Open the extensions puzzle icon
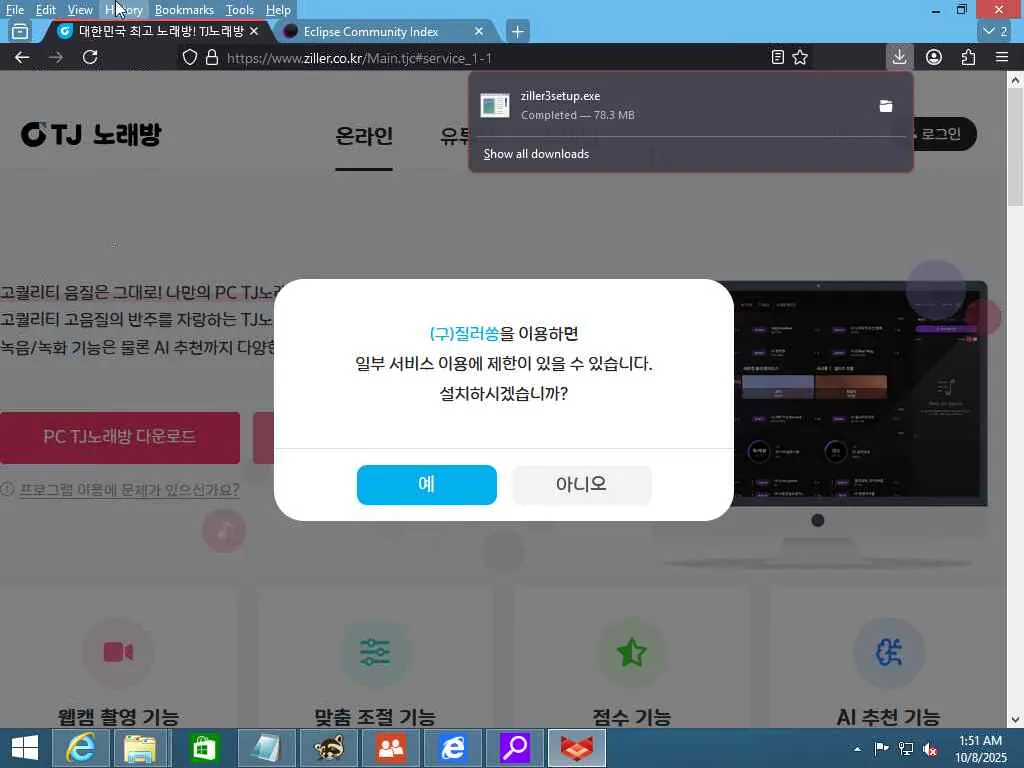 968,57
